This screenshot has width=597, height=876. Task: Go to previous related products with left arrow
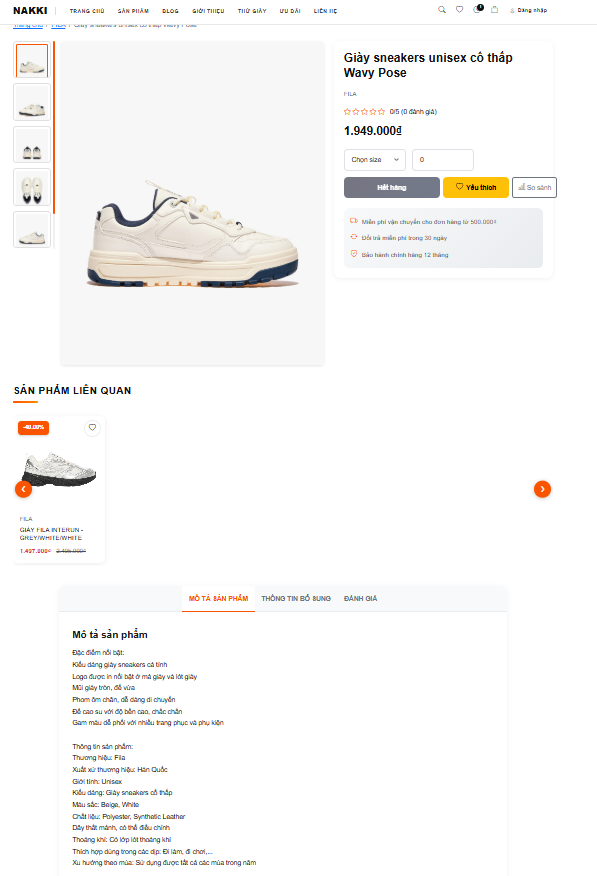pyautogui.click(x=23, y=489)
